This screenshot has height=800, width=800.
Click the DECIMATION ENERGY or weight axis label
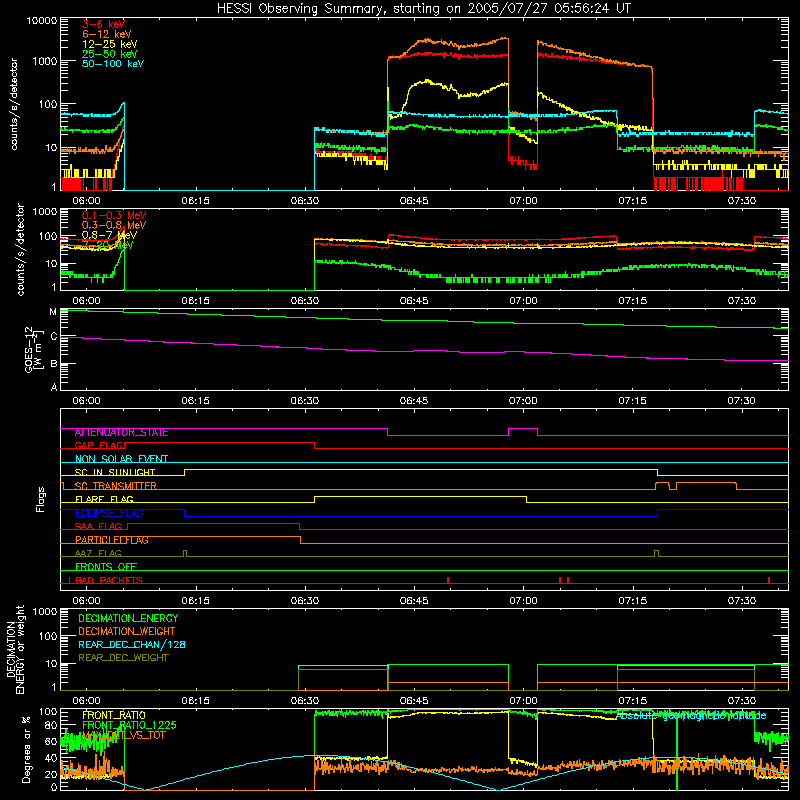tap(15, 650)
